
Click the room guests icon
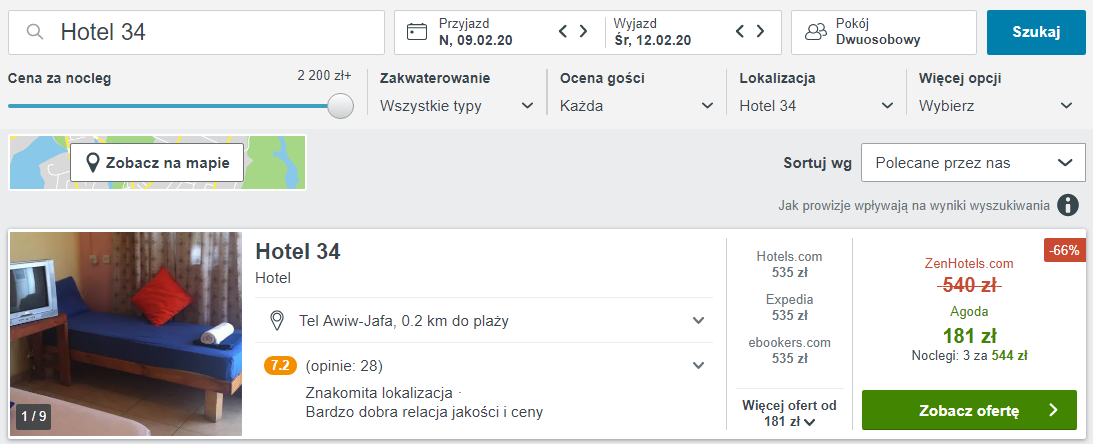point(816,32)
